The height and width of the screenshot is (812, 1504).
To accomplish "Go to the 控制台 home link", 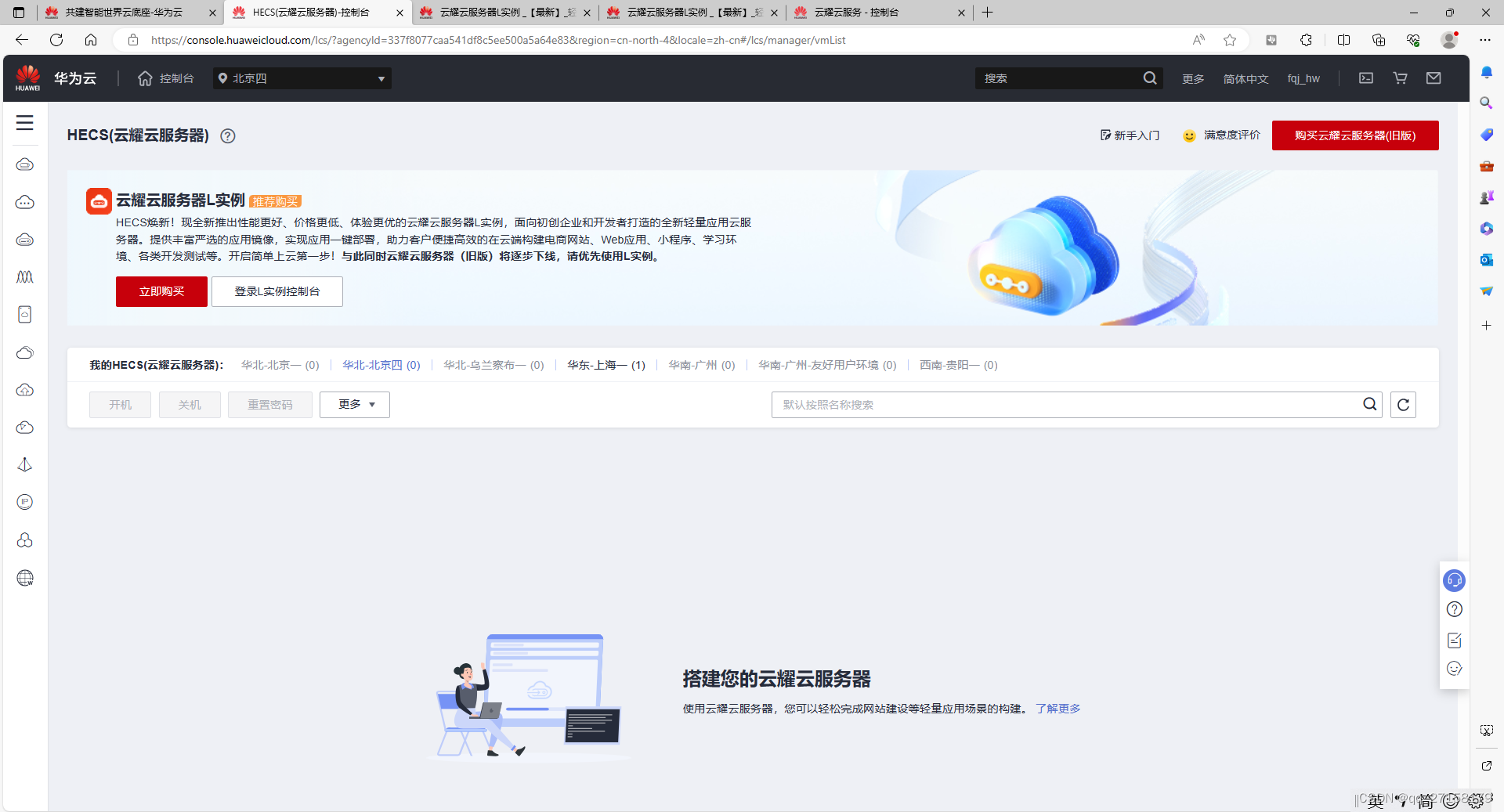I will pos(166,78).
